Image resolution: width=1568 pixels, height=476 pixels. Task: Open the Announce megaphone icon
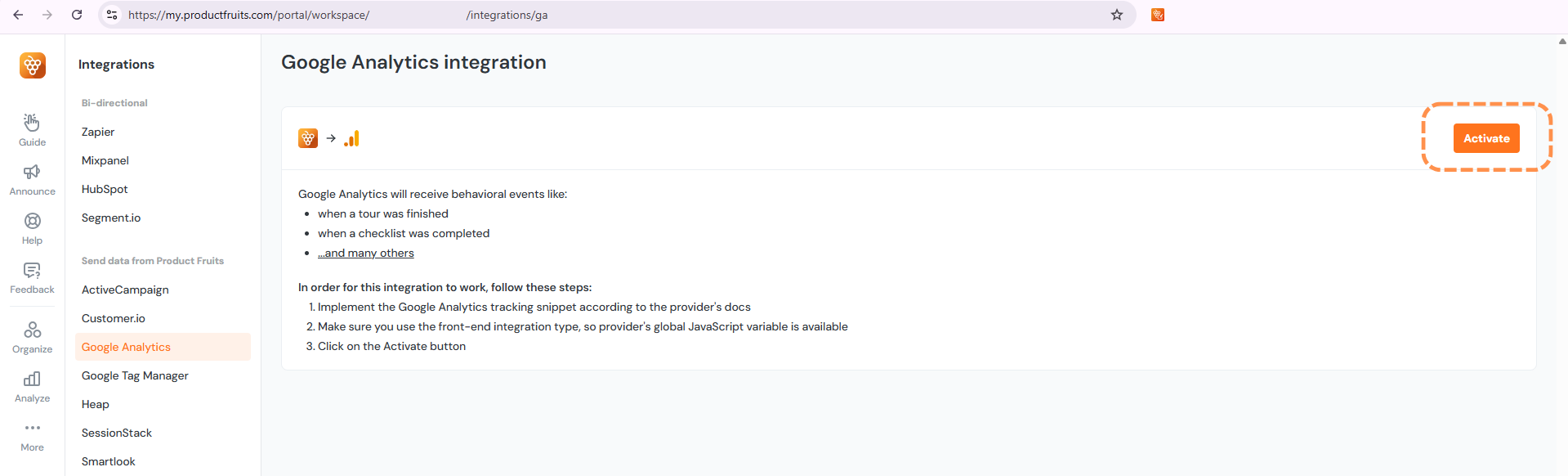(32, 173)
